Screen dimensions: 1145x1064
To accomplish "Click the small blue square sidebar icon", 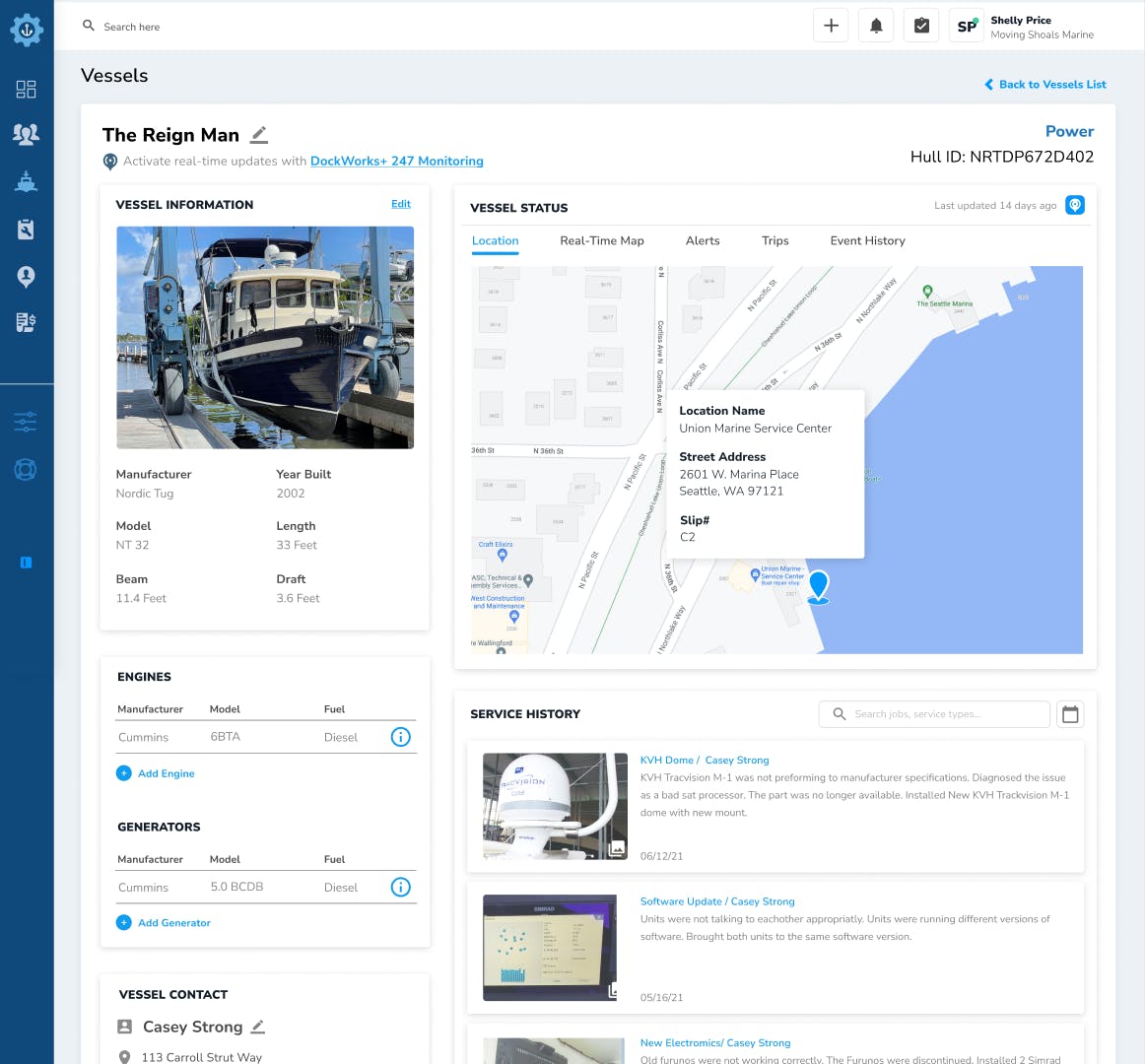I will [x=27, y=563].
